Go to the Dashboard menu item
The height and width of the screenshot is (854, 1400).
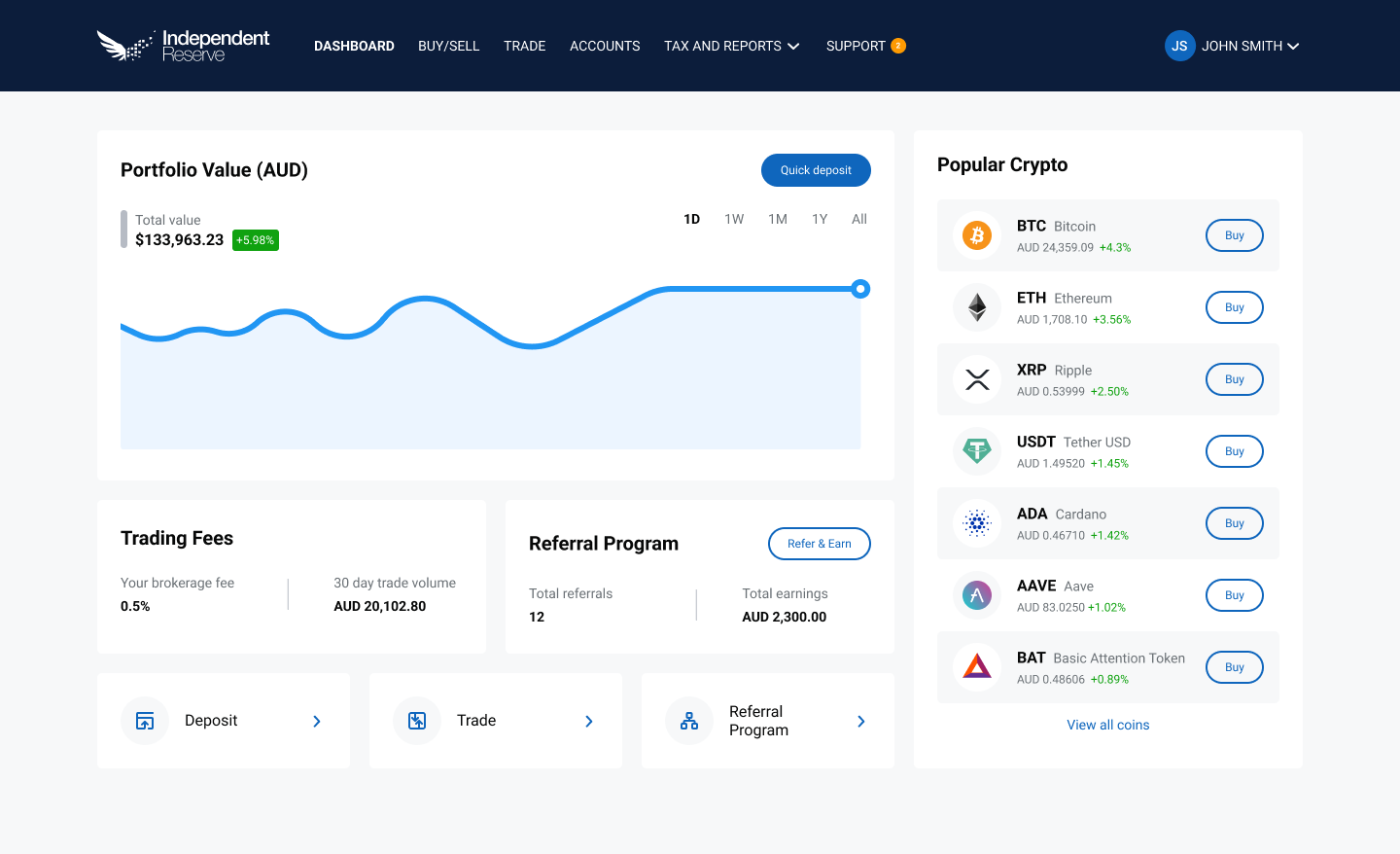(354, 46)
